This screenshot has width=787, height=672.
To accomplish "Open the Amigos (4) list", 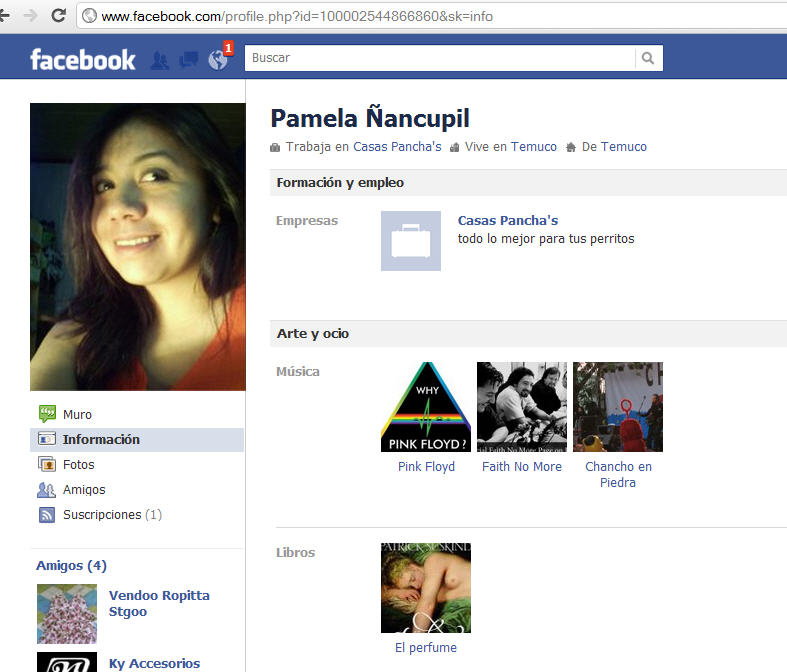I will [71, 566].
